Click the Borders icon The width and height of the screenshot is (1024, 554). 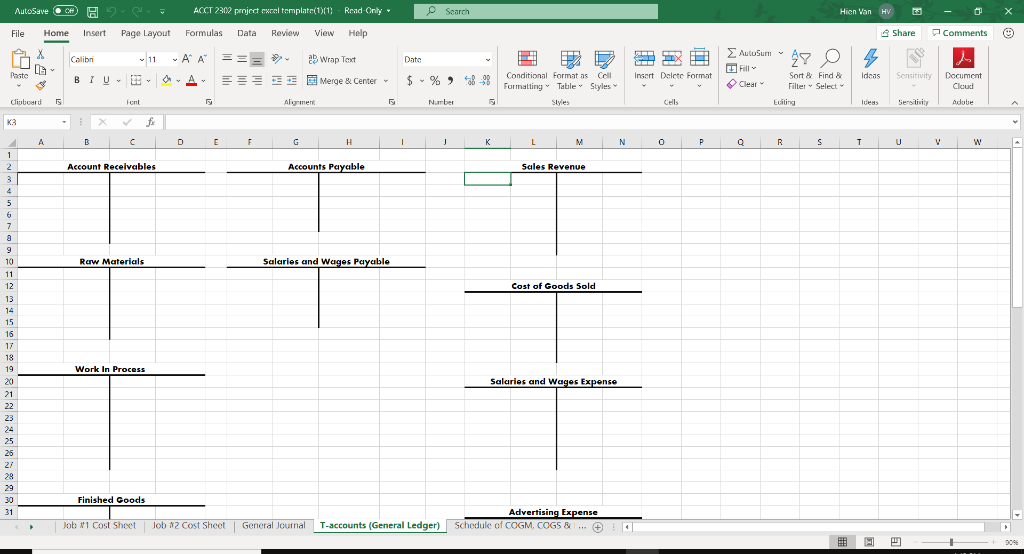tap(136, 80)
